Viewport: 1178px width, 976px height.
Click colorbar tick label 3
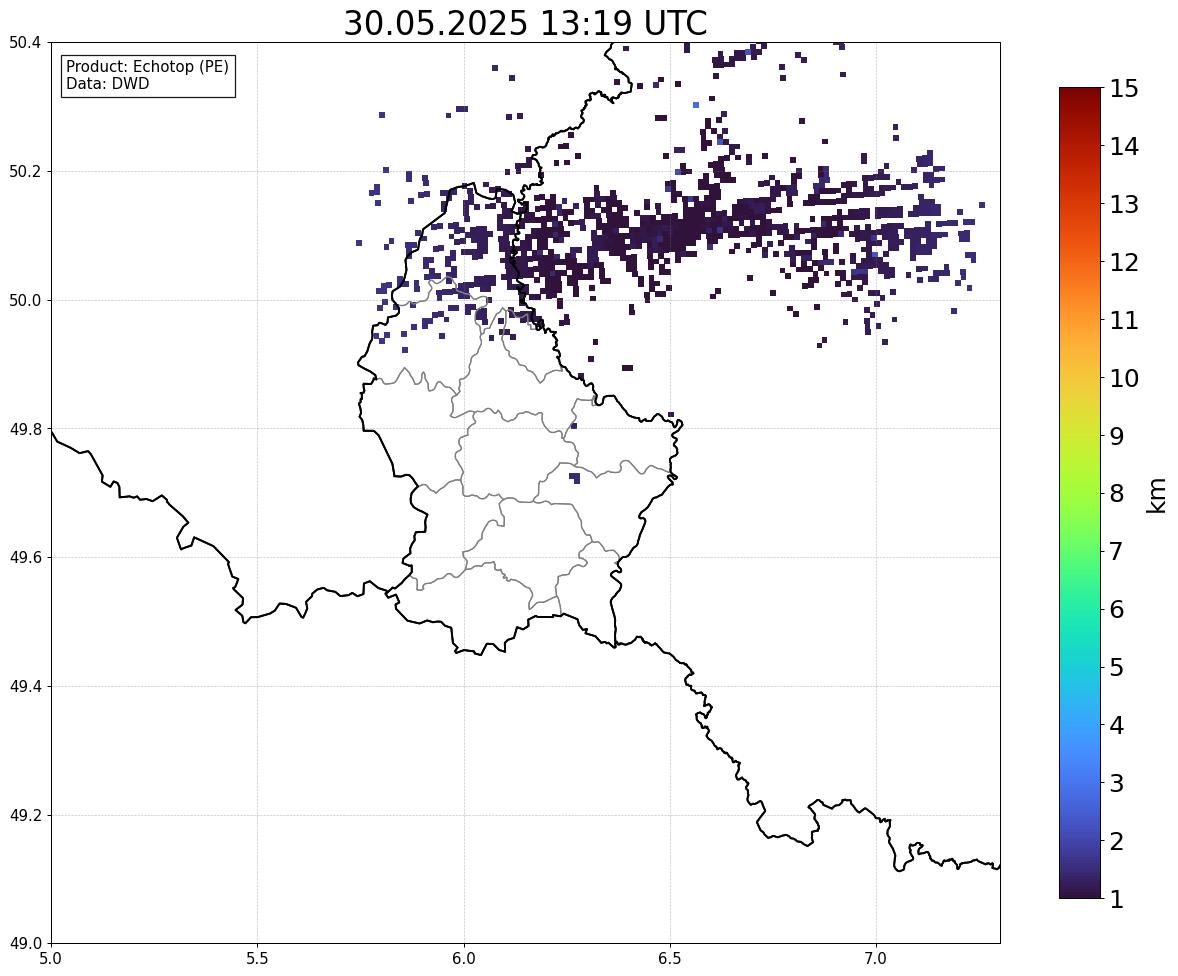pyautogui.click(x=1116, y=783)
